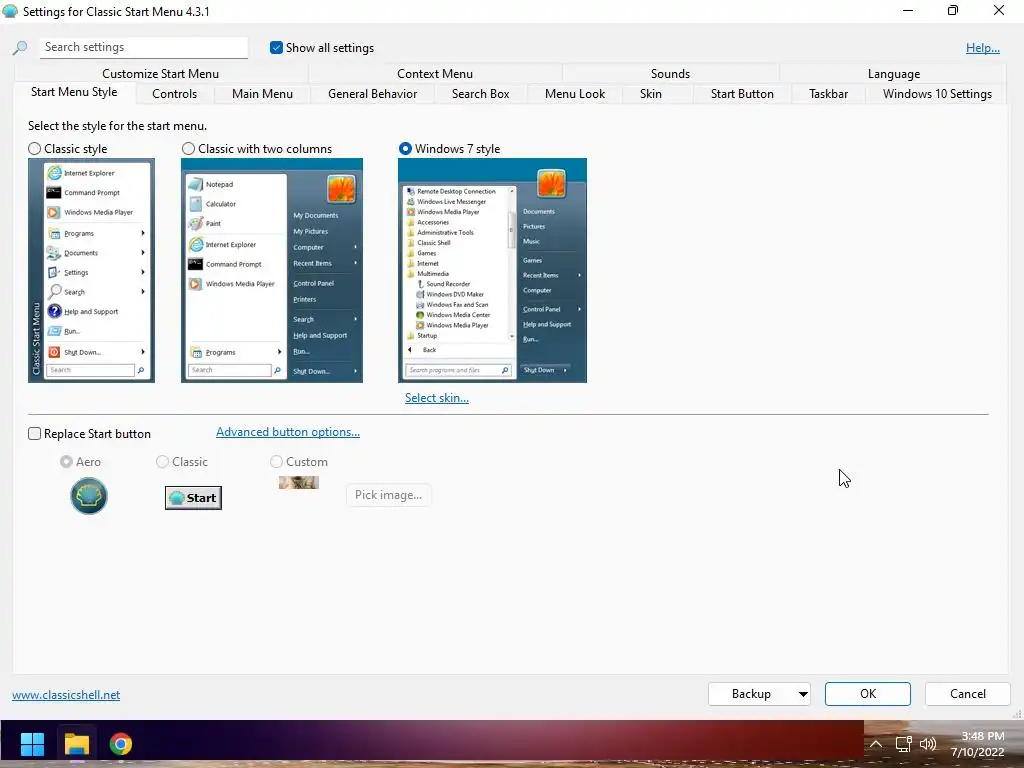The image size is (1024, 768).
Task: Open the Windows Start button on taskbar
Action: [x=32, y=744]
